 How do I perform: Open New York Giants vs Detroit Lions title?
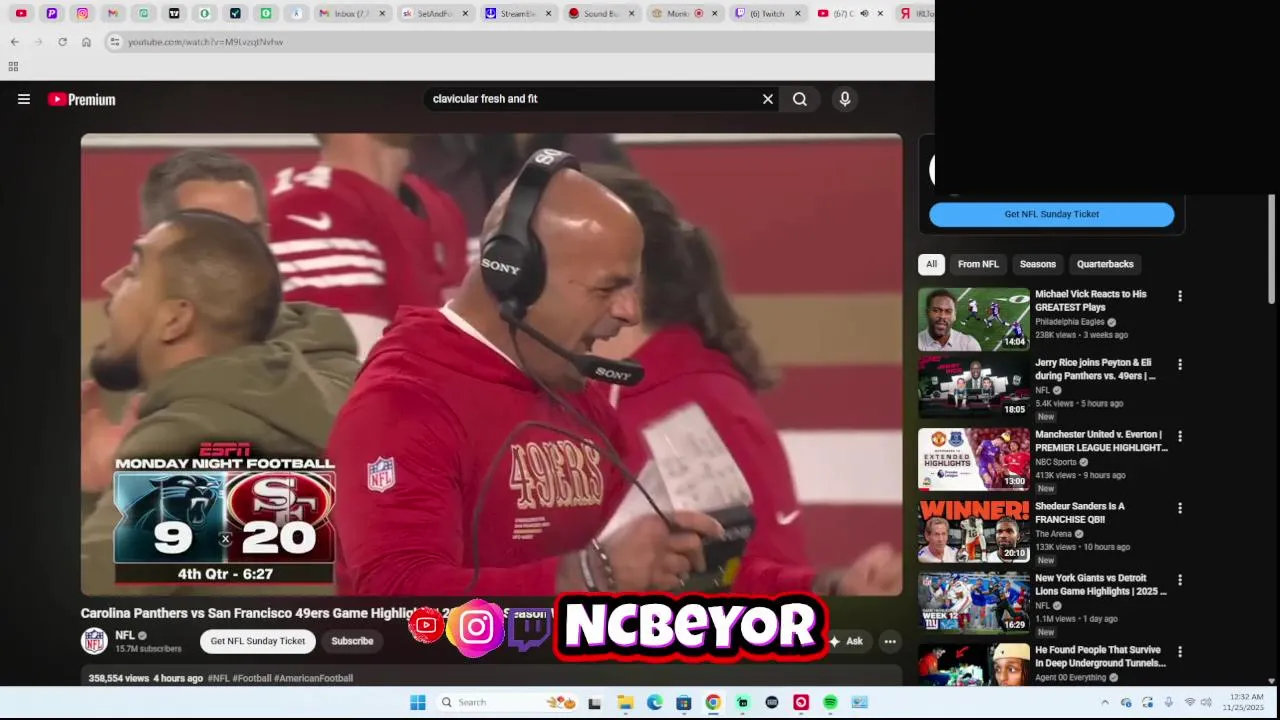point(1101,584)
